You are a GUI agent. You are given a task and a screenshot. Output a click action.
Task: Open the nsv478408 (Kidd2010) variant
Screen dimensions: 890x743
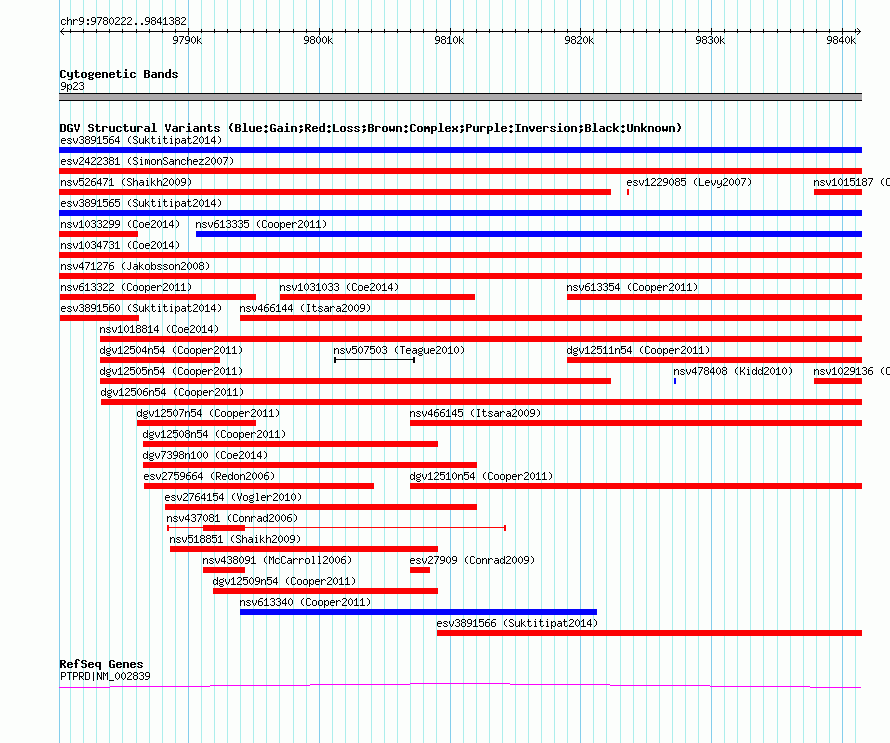coord(733,371)
